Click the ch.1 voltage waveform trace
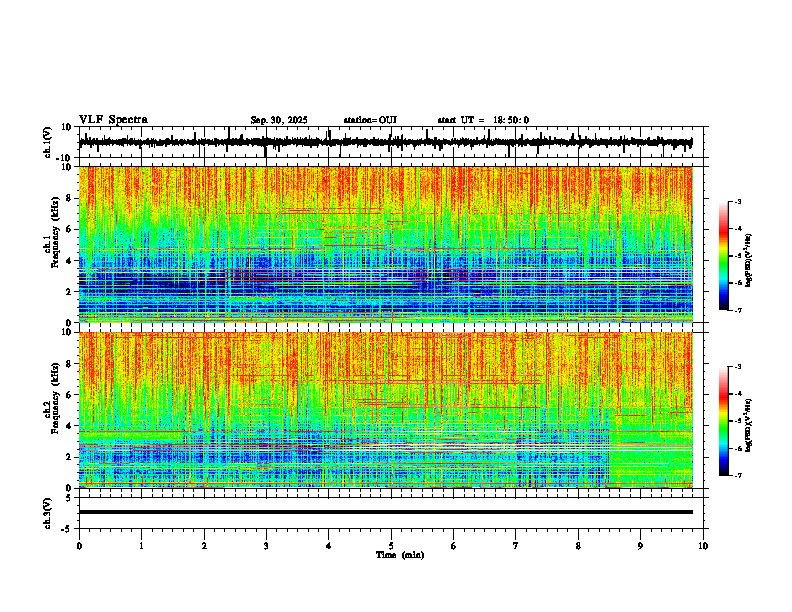 tap(385, 142)
